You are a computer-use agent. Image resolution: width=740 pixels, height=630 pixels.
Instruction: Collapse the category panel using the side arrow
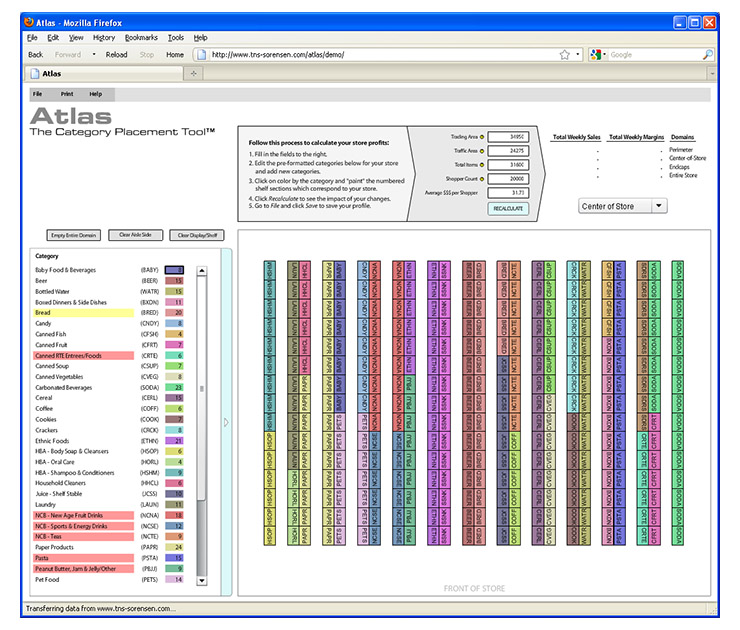pos(226,422)
